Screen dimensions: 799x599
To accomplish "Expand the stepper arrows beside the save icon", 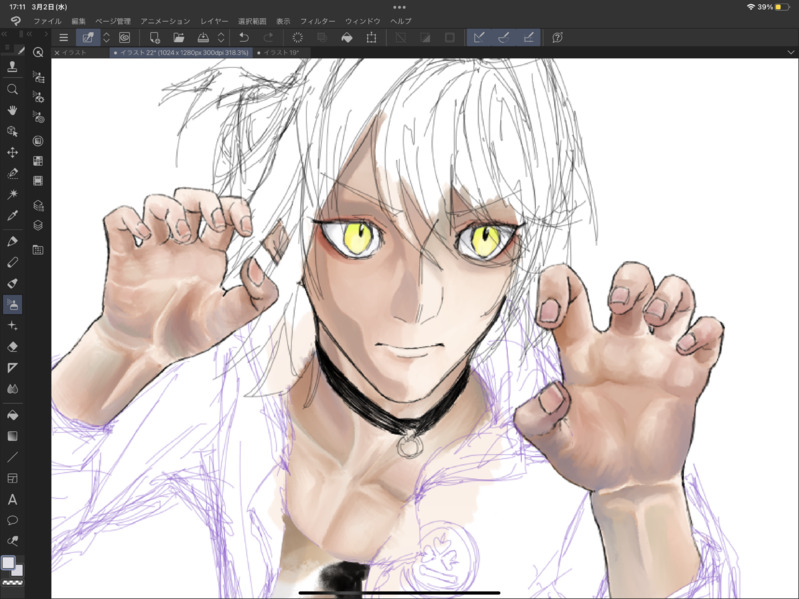I will [x=221, y=38].
